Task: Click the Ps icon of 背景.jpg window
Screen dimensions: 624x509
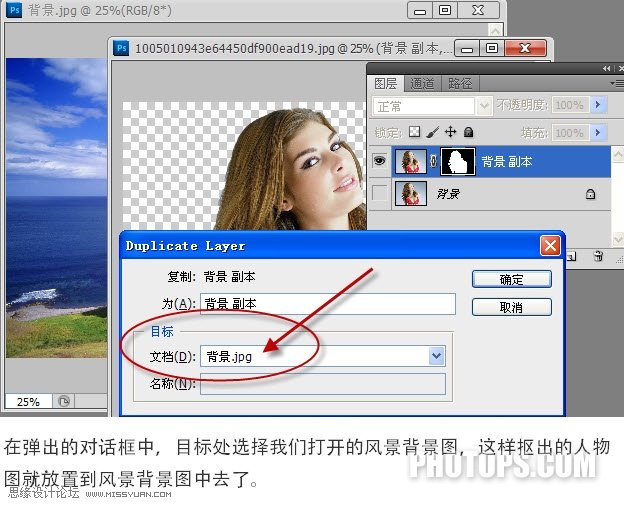Action: [15, 10]
